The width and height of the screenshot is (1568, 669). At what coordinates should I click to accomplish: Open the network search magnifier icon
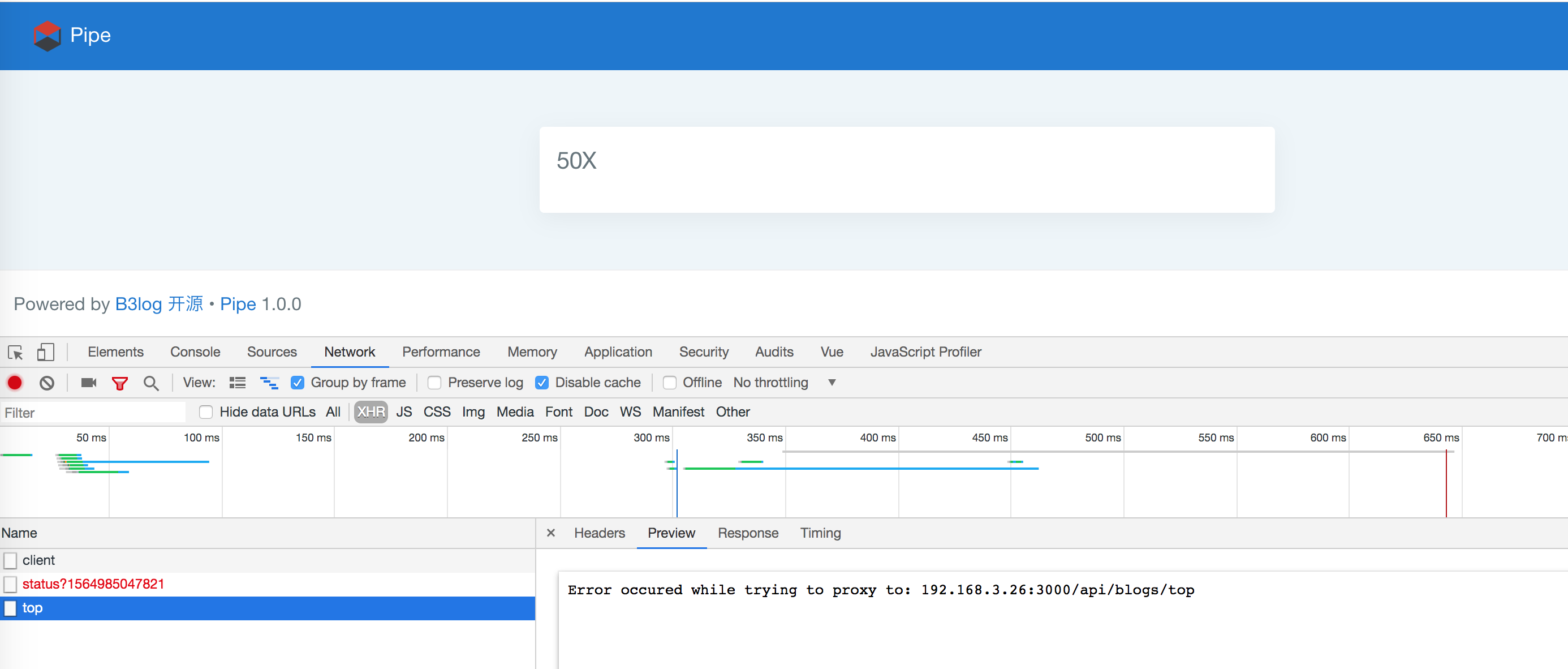[151, 383]
